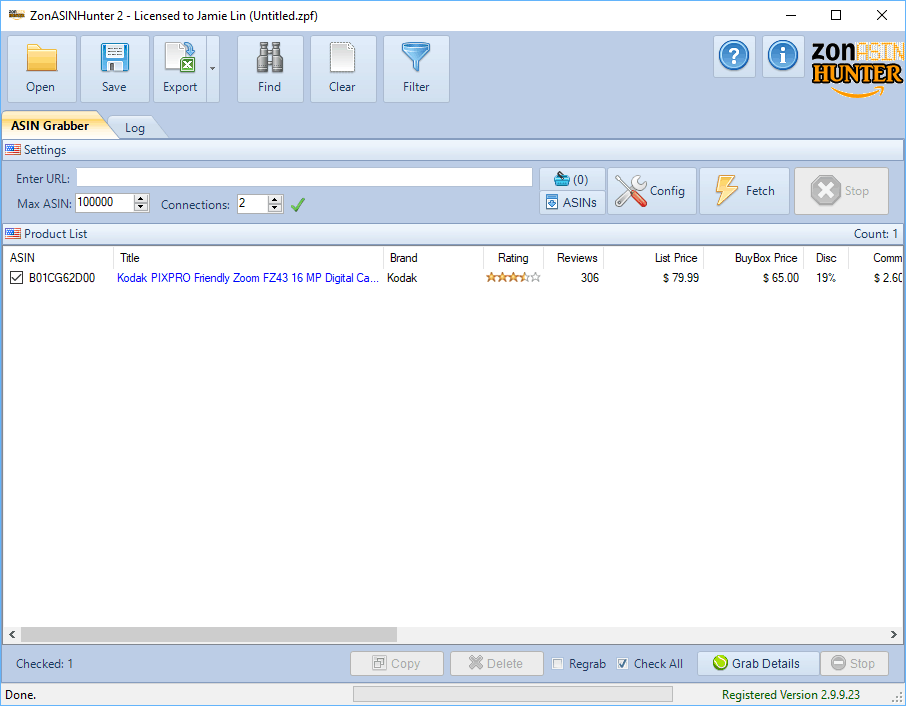Click the Kodak brand cell
Viewport: 907px width, 706px height.
[x=402, y=278]
